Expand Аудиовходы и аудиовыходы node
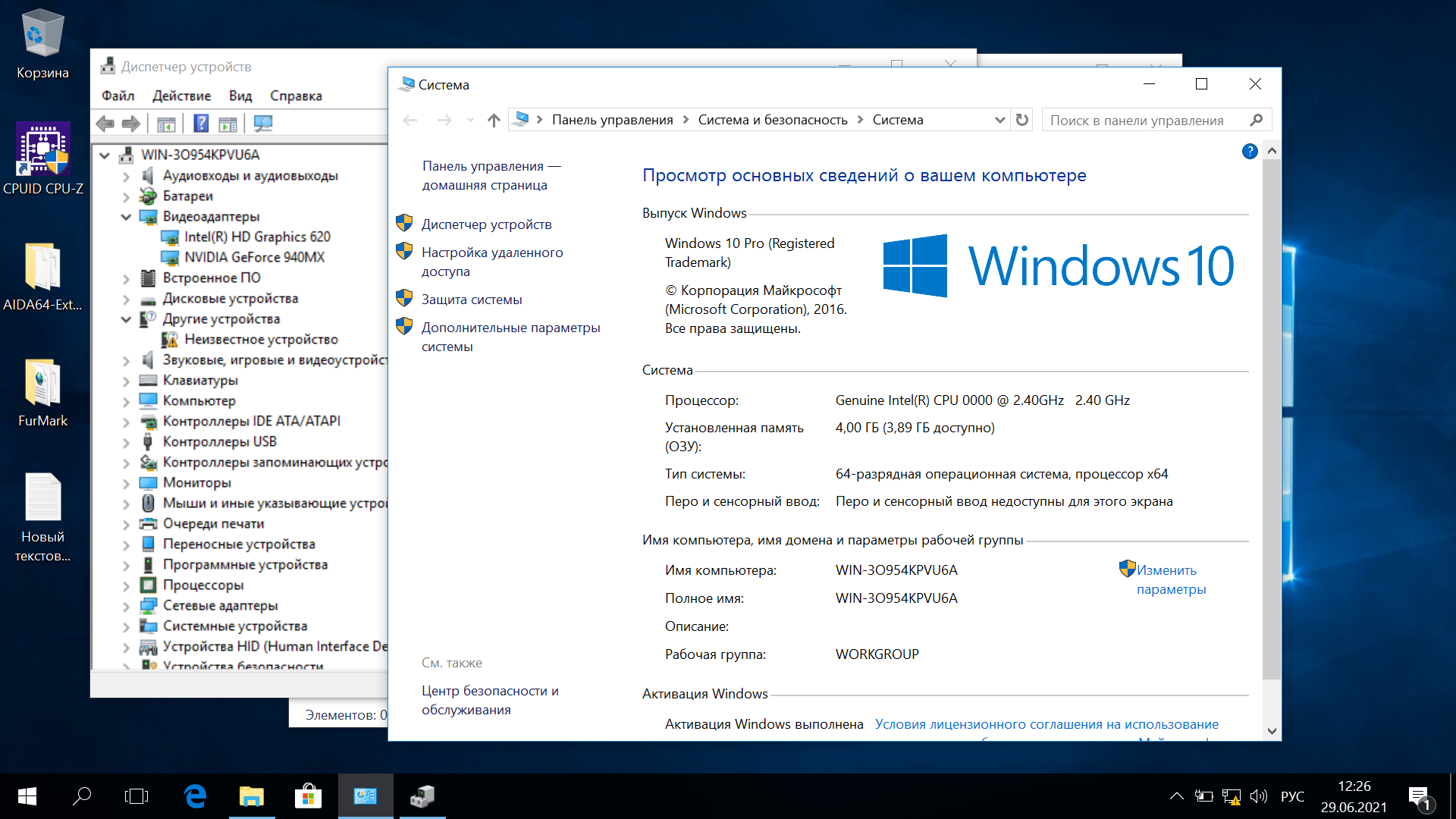The height and width of the screenshot is (819, 1456). [126, 176]
